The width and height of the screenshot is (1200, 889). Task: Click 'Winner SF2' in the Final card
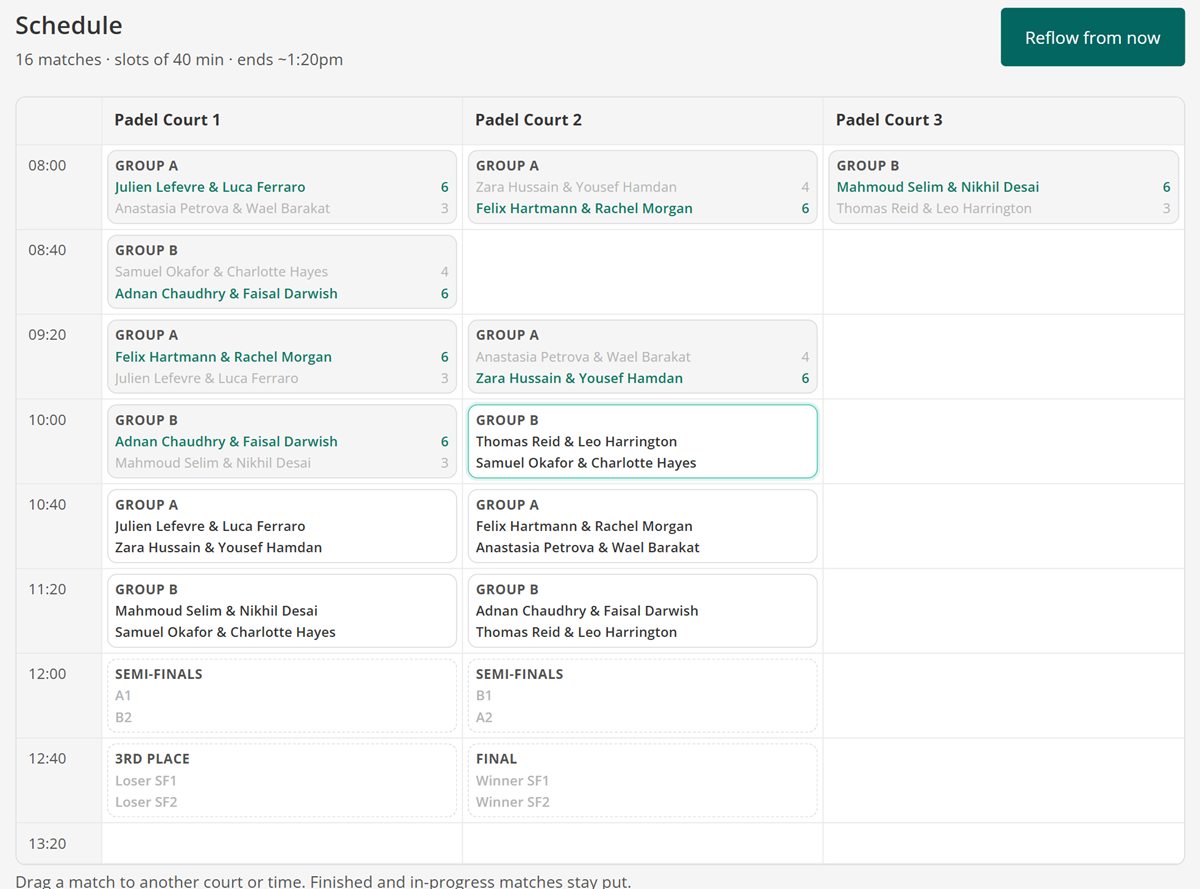513,802
